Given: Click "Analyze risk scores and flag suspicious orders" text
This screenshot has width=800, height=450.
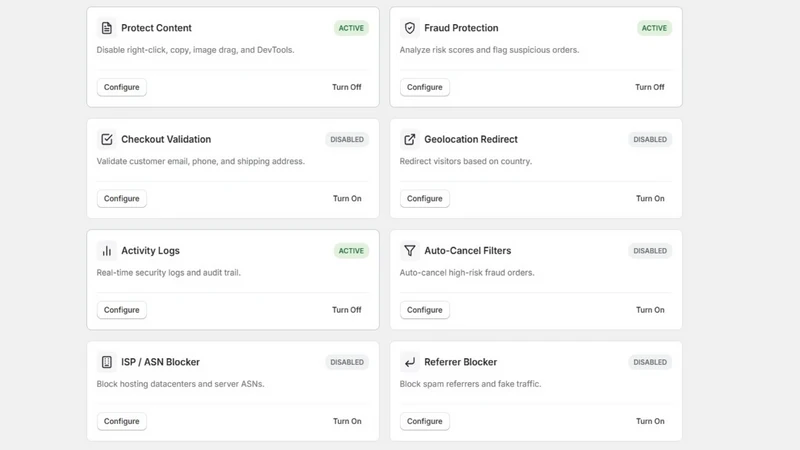Looking at the screenshot, I should tap(489, 50).
